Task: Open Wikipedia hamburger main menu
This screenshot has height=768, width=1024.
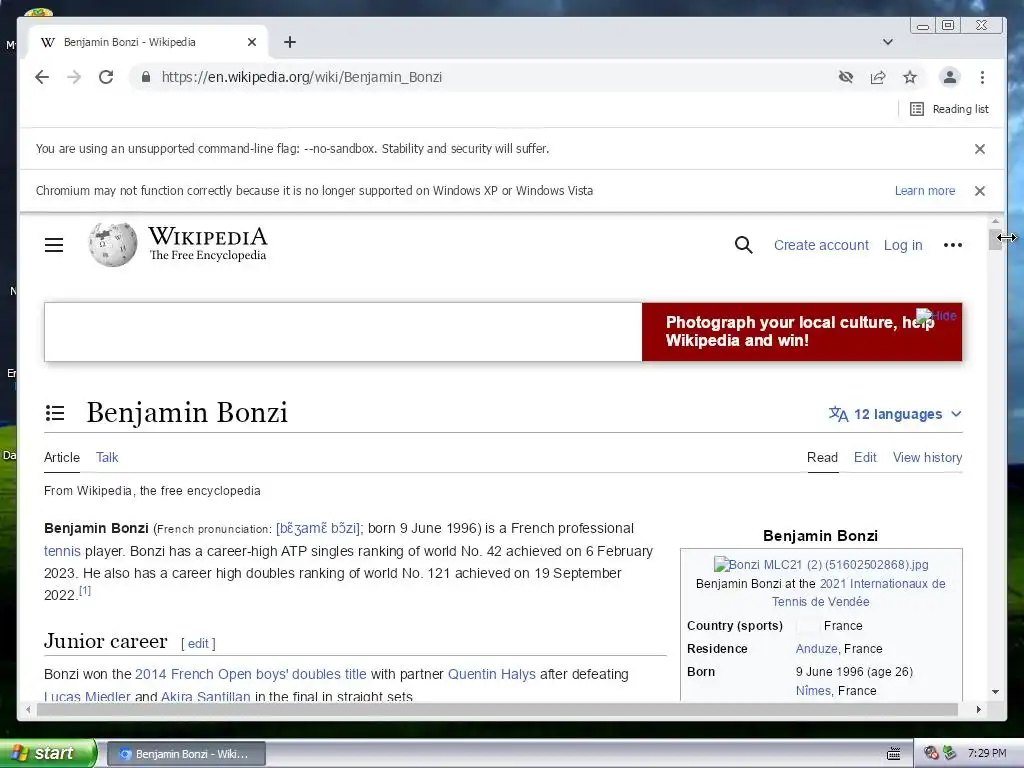Action: 54,245
